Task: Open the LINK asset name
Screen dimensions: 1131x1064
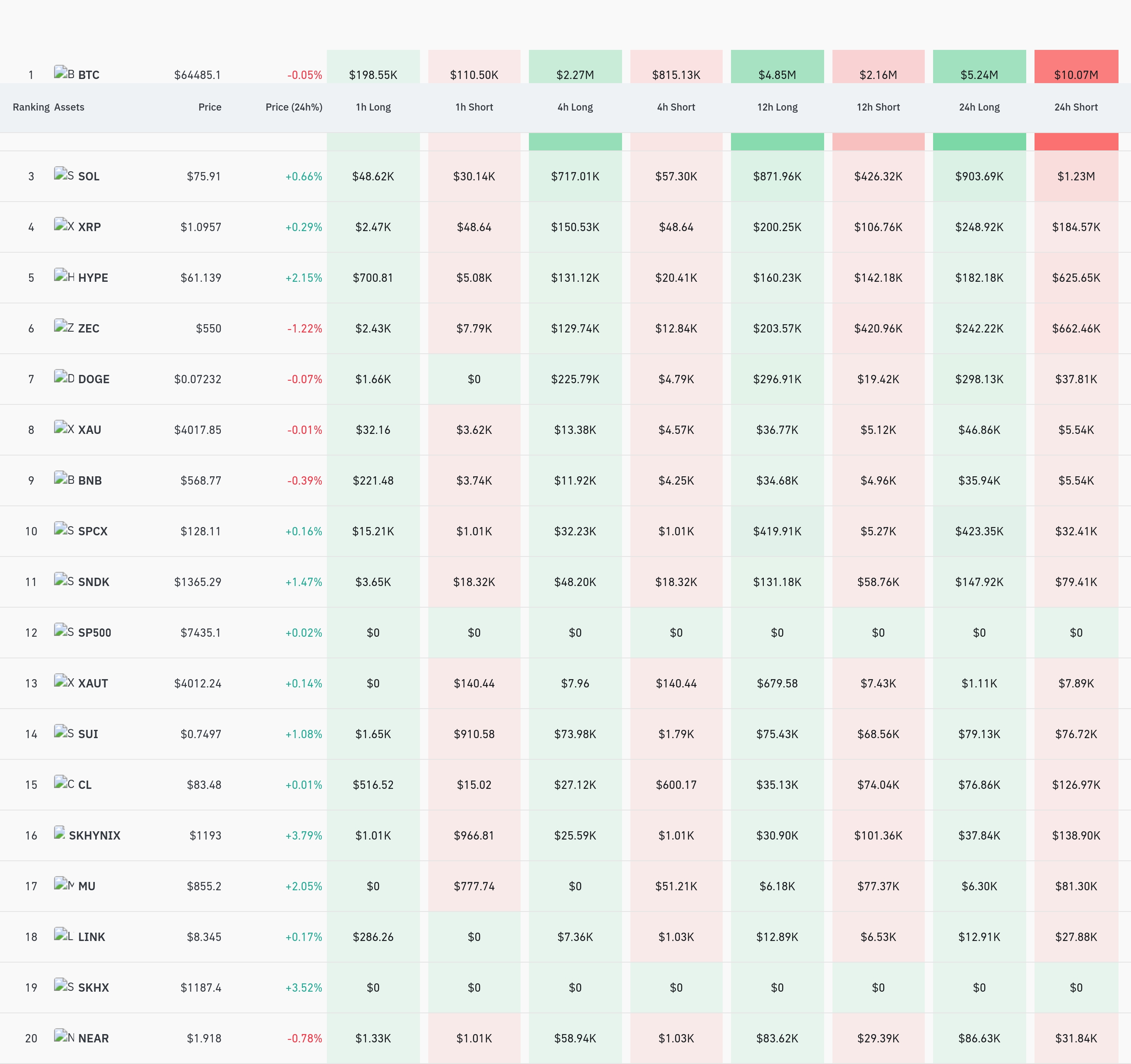Action: pyautogui.click(x=91, y=937)
